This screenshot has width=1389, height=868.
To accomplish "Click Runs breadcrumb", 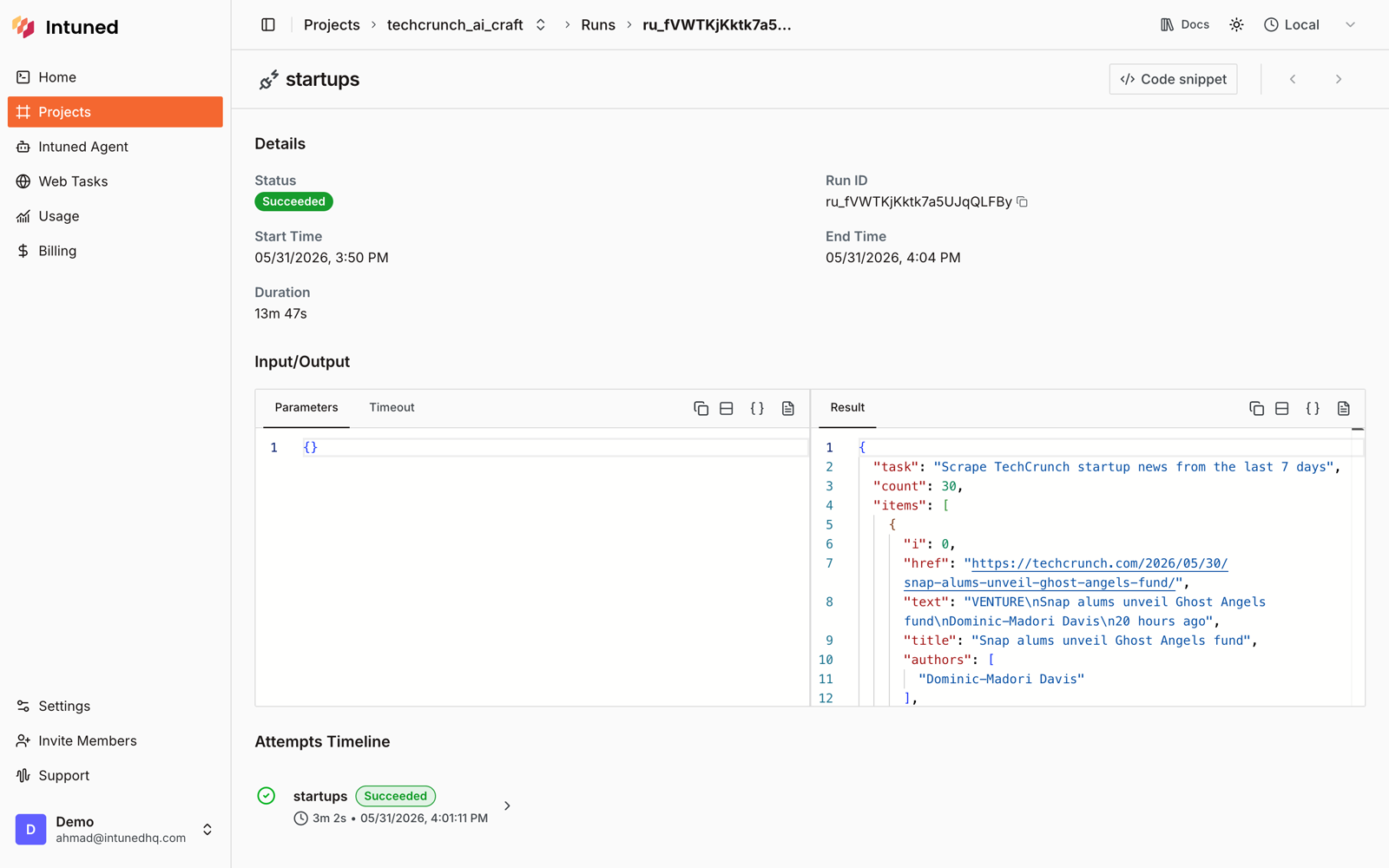I will point(598,25).
